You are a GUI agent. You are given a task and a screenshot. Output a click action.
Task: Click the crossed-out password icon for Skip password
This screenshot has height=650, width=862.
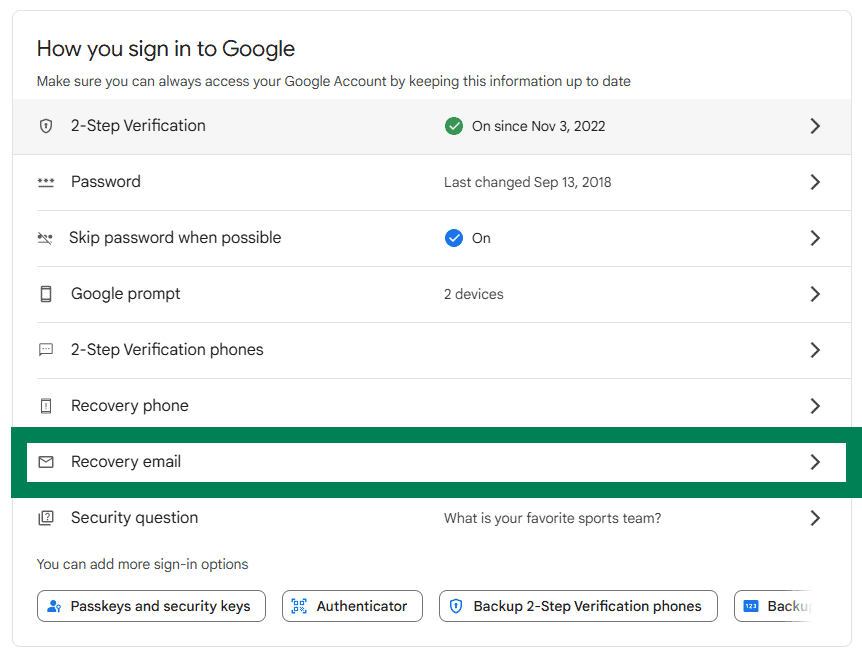[x=45, y=238]
